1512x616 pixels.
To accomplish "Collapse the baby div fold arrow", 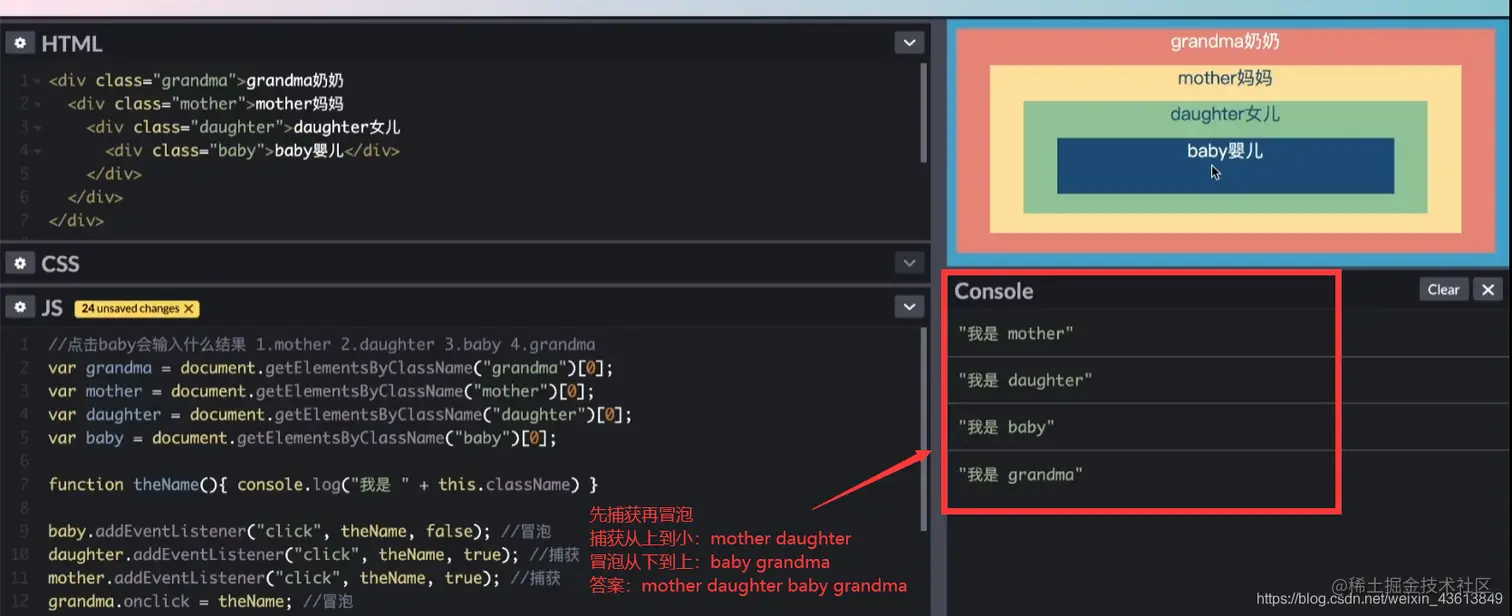I will click(38, 151).
